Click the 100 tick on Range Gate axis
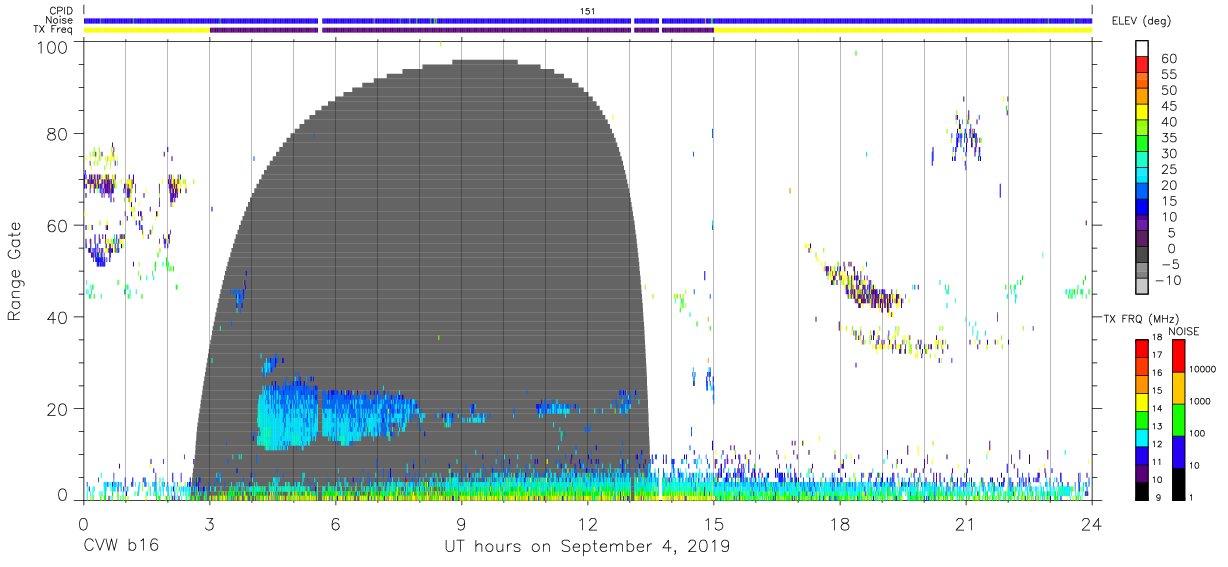The height and width of the screenshot is (567, 1228). (x=54, y=47)
